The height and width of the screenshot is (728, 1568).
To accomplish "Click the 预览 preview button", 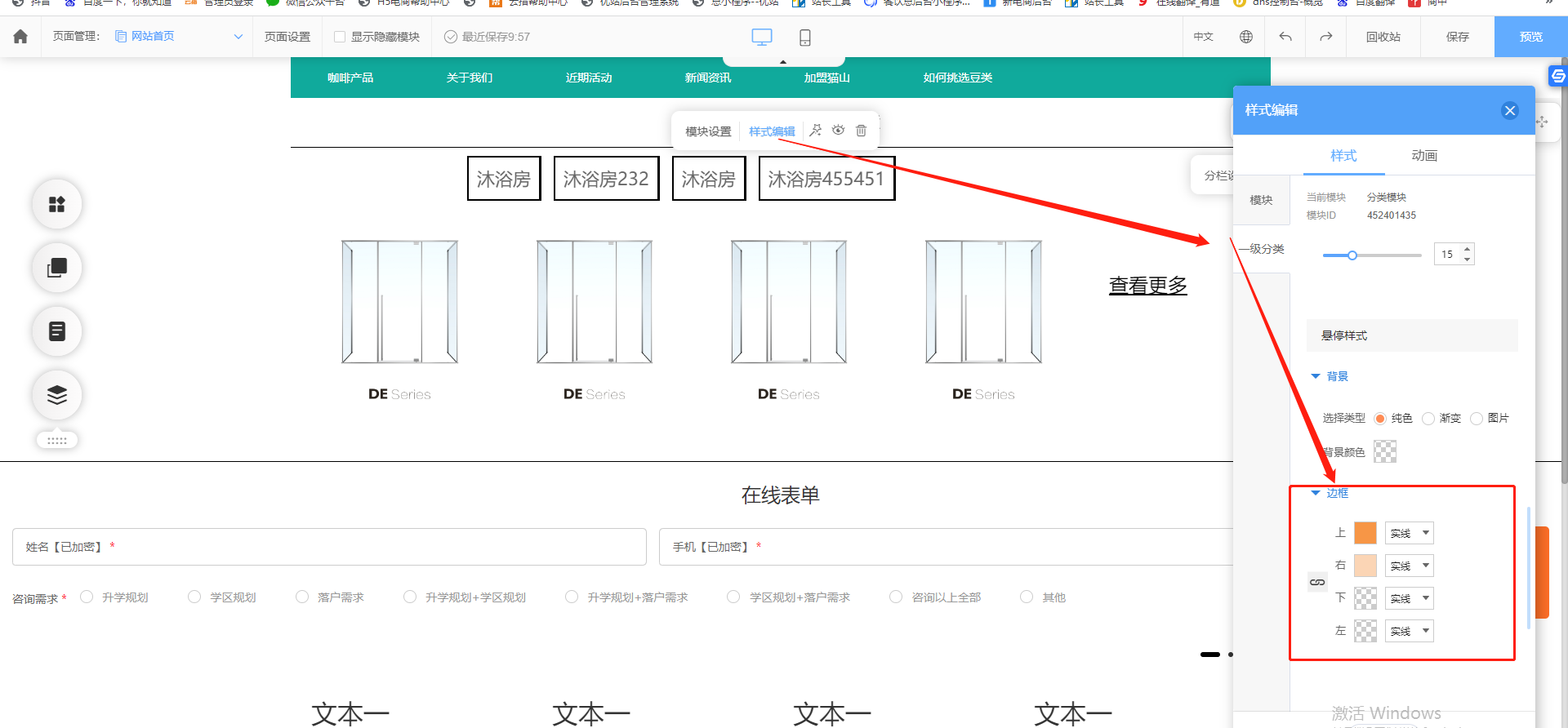I will (1531, 37).
